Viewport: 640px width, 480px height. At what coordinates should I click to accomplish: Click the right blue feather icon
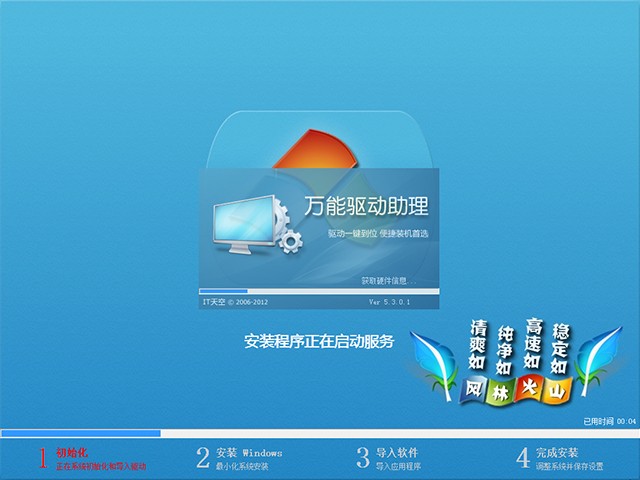click(598, 362)
